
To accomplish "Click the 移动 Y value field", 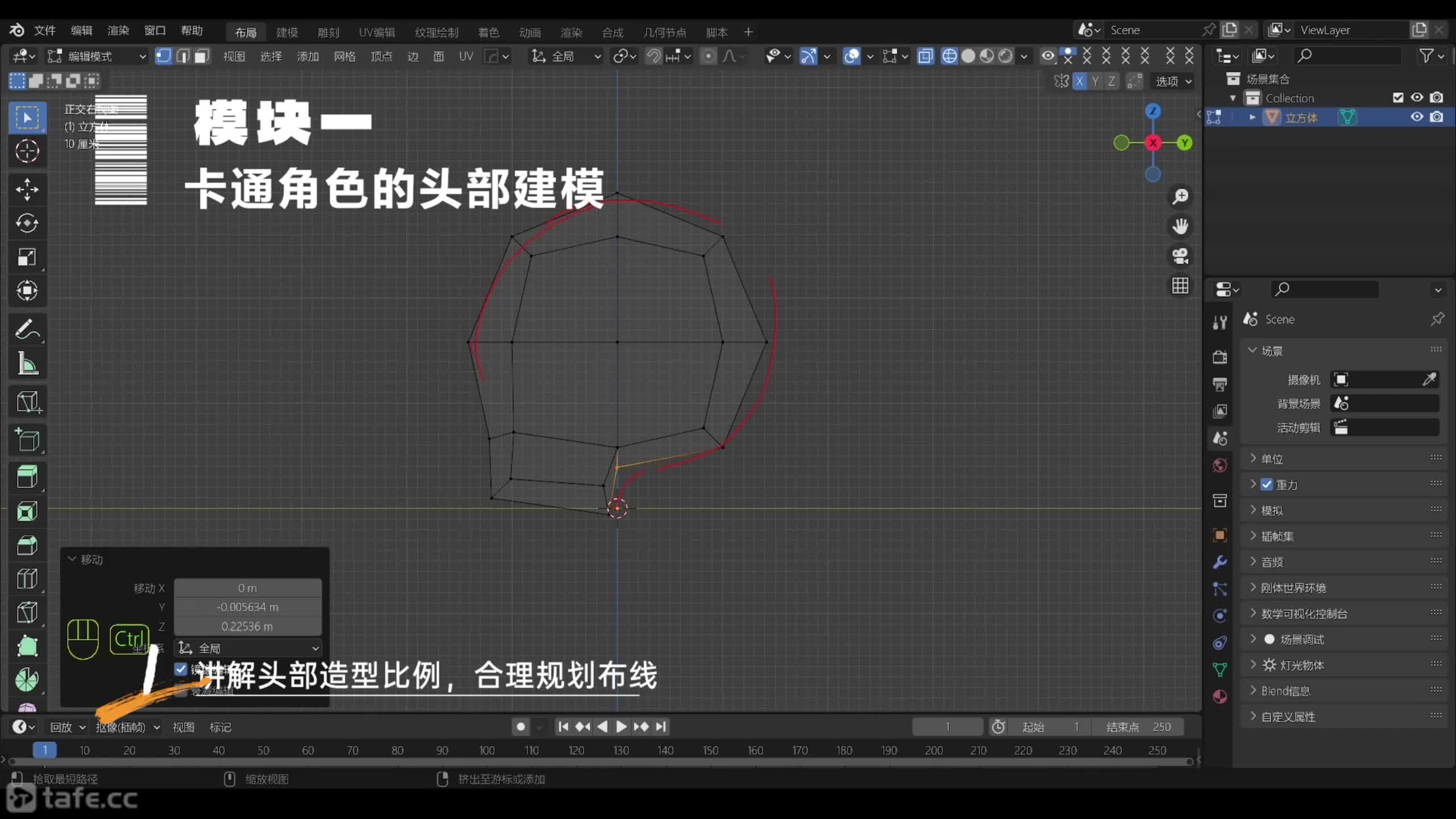I will click(247, 607).
